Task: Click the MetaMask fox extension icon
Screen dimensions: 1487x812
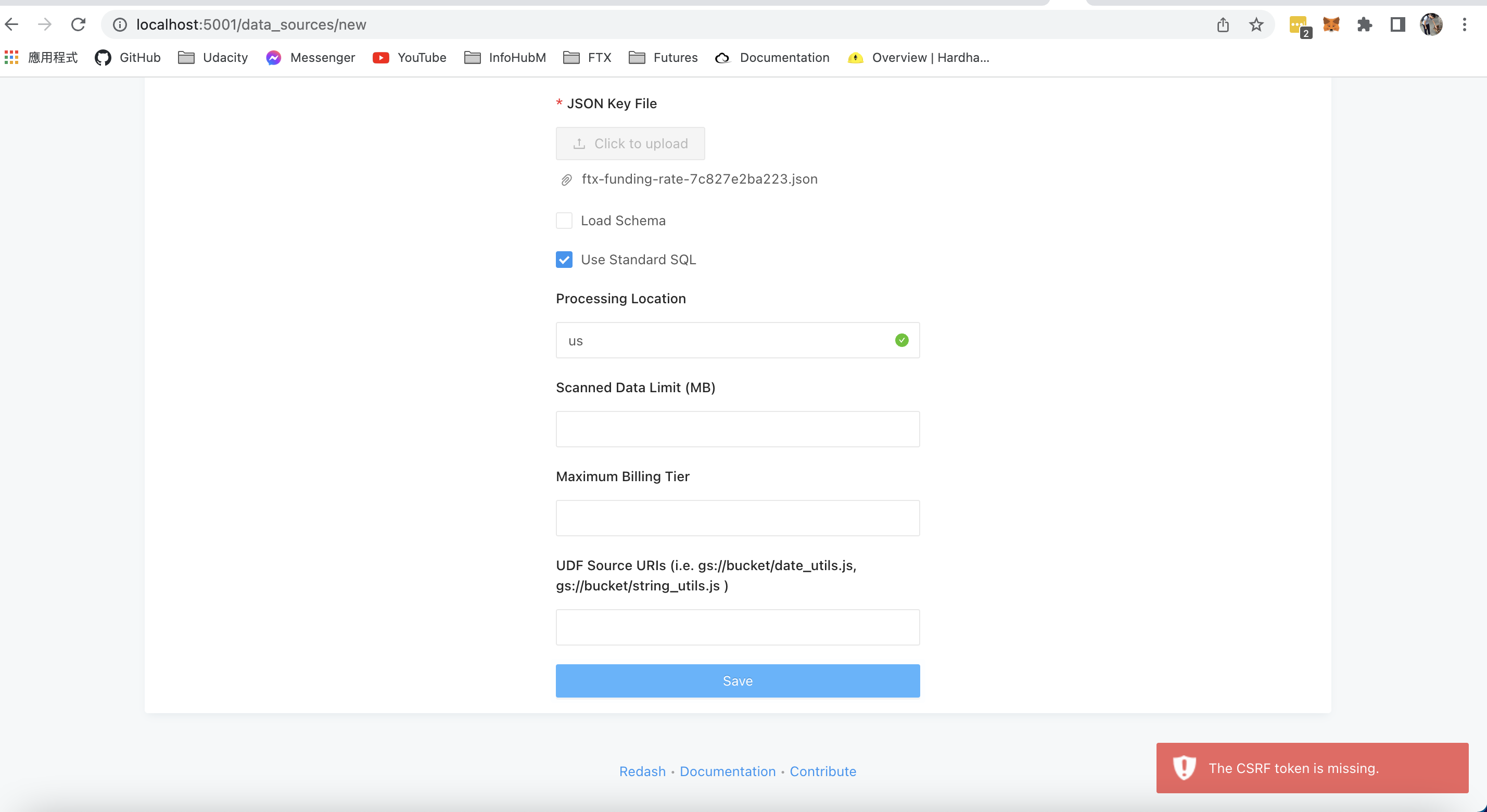Action: (x=1331, y=24)
